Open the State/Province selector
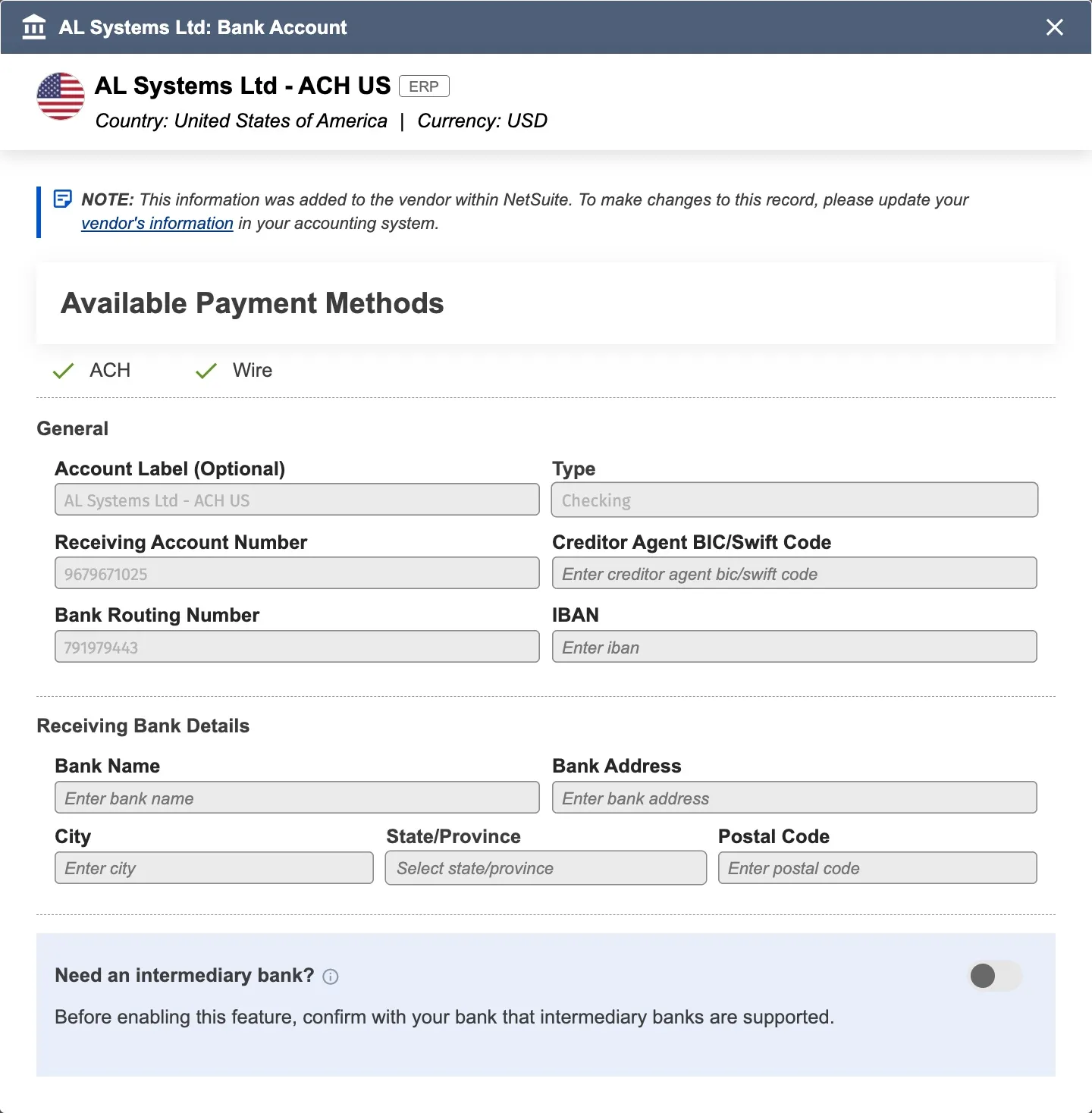The height and width of the screenshot is (1113, 1092). click(x=546, y=868)
